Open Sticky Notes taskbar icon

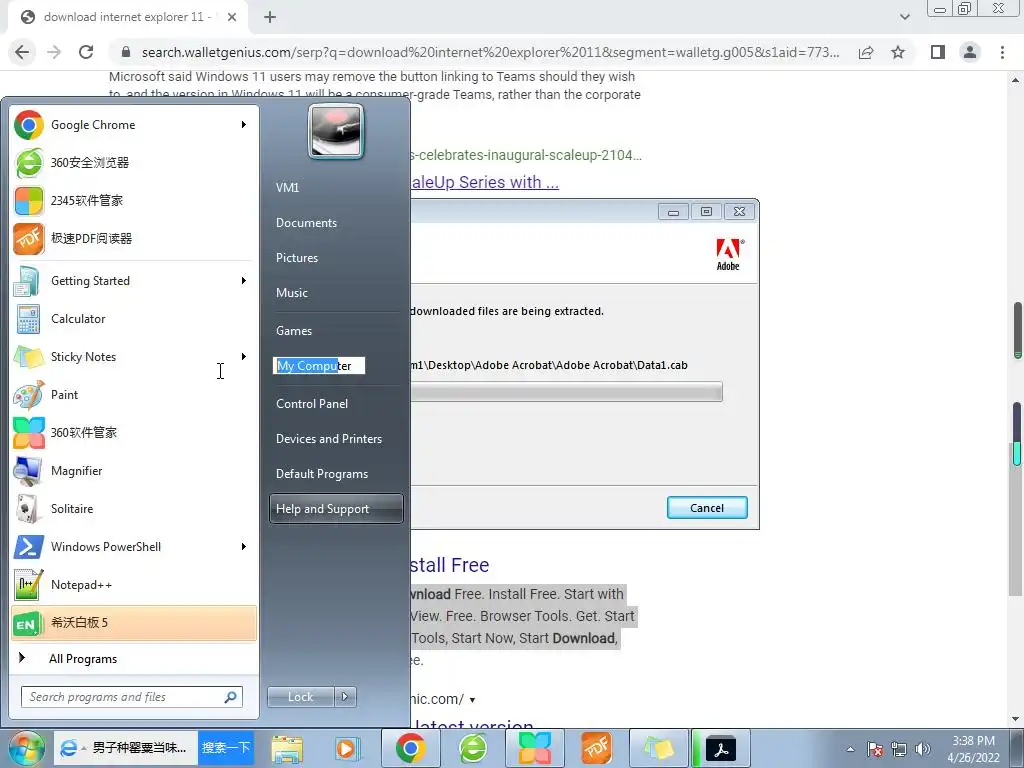click(659, 749)
